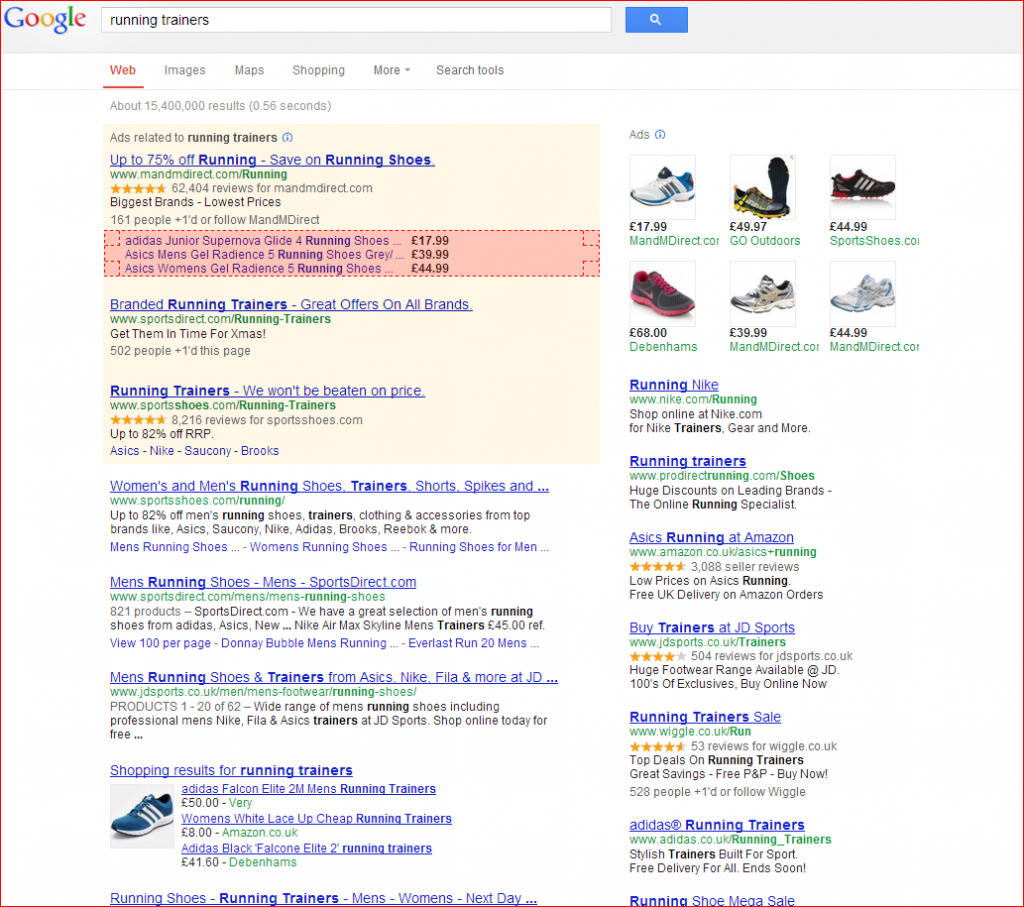Image resolution: width=1024 pixels, height=907 pixels.
Task: Click the blue magnifying glass search button
Action: click(655, 19)
